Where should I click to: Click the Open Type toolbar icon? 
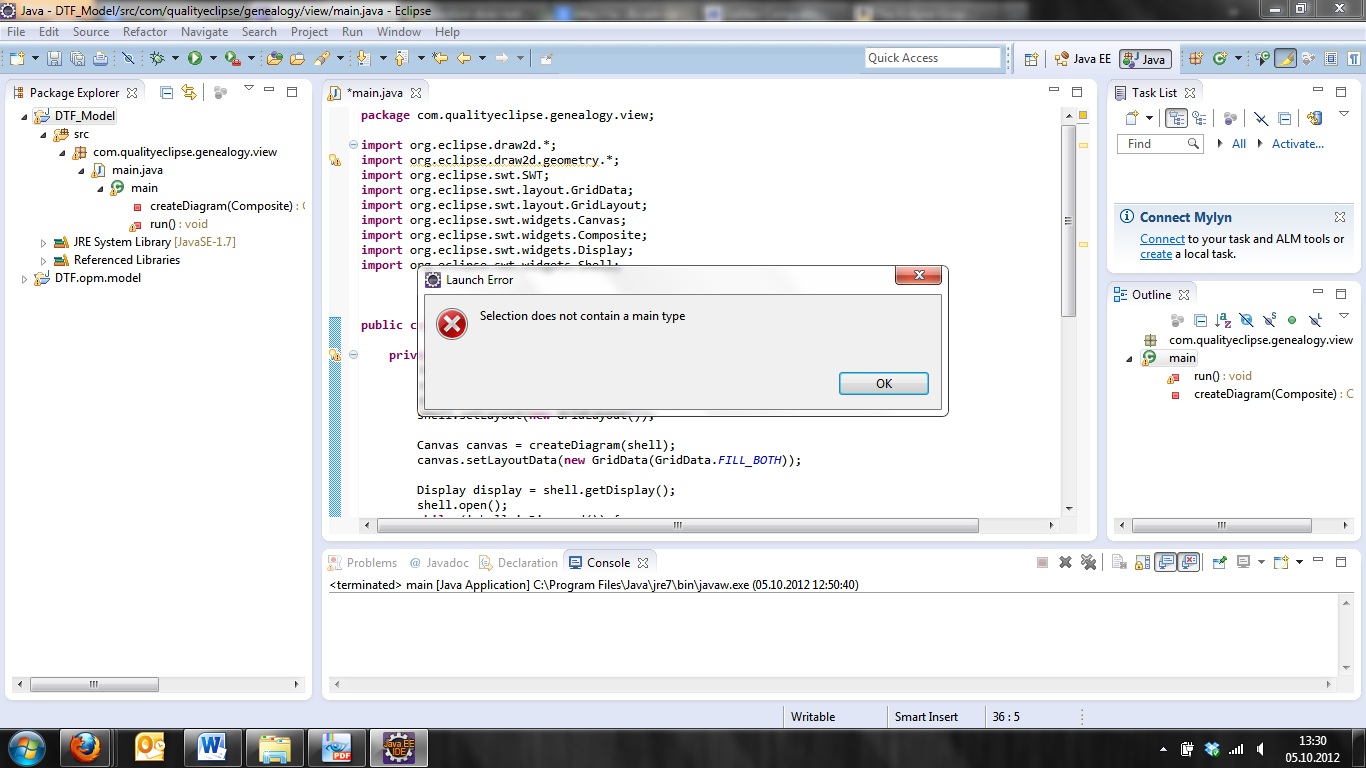(275, 58)
